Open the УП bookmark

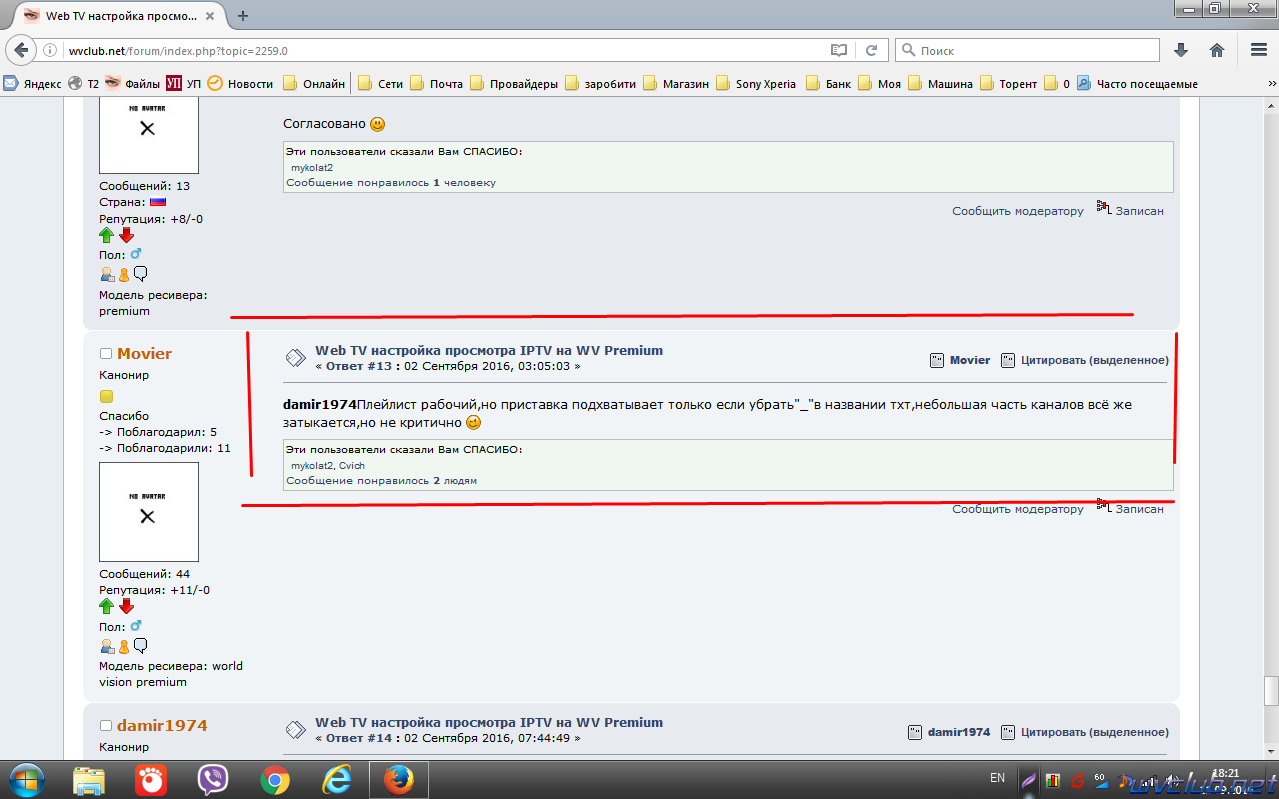(x=183, y=84)
